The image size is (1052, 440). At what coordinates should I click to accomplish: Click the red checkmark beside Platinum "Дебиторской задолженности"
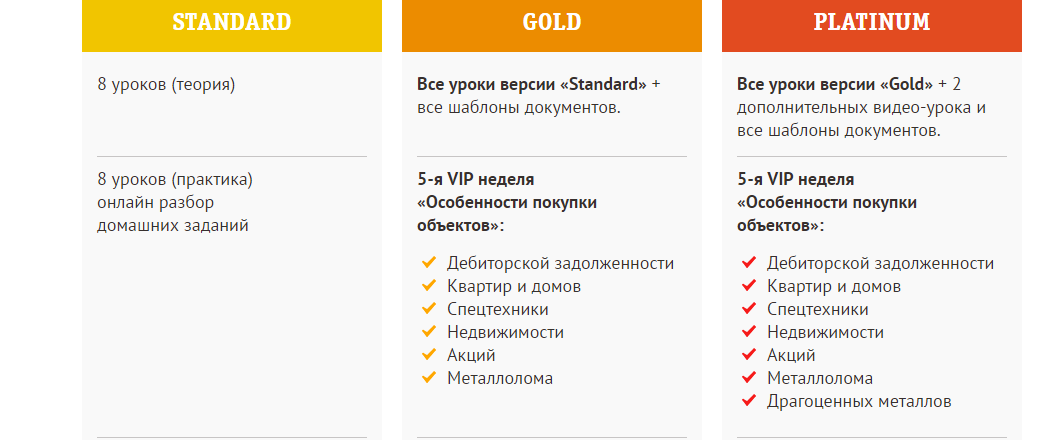click(x=749, y=263)
